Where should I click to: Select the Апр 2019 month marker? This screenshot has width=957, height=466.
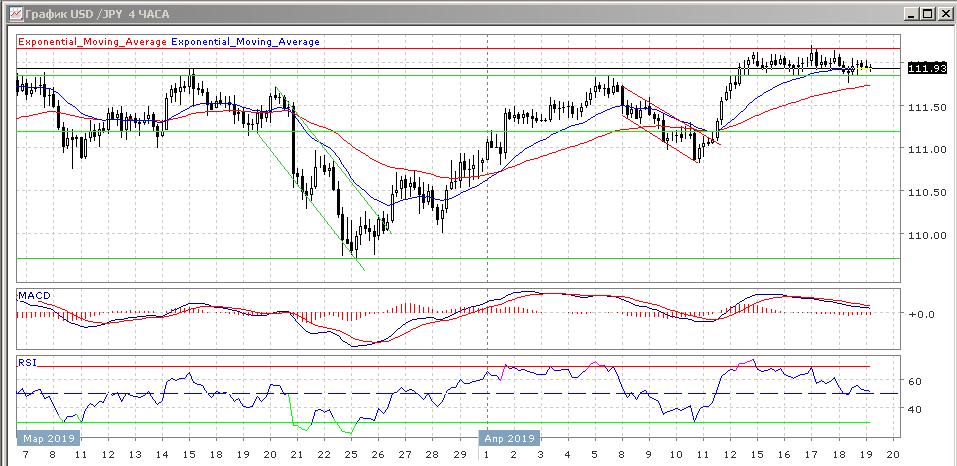[512, 438]
